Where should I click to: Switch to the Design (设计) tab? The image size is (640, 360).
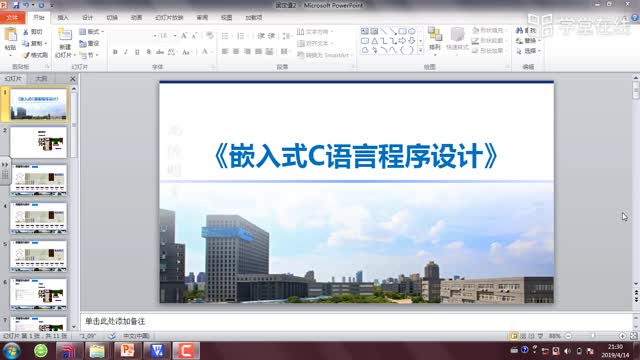coord(87,18)
